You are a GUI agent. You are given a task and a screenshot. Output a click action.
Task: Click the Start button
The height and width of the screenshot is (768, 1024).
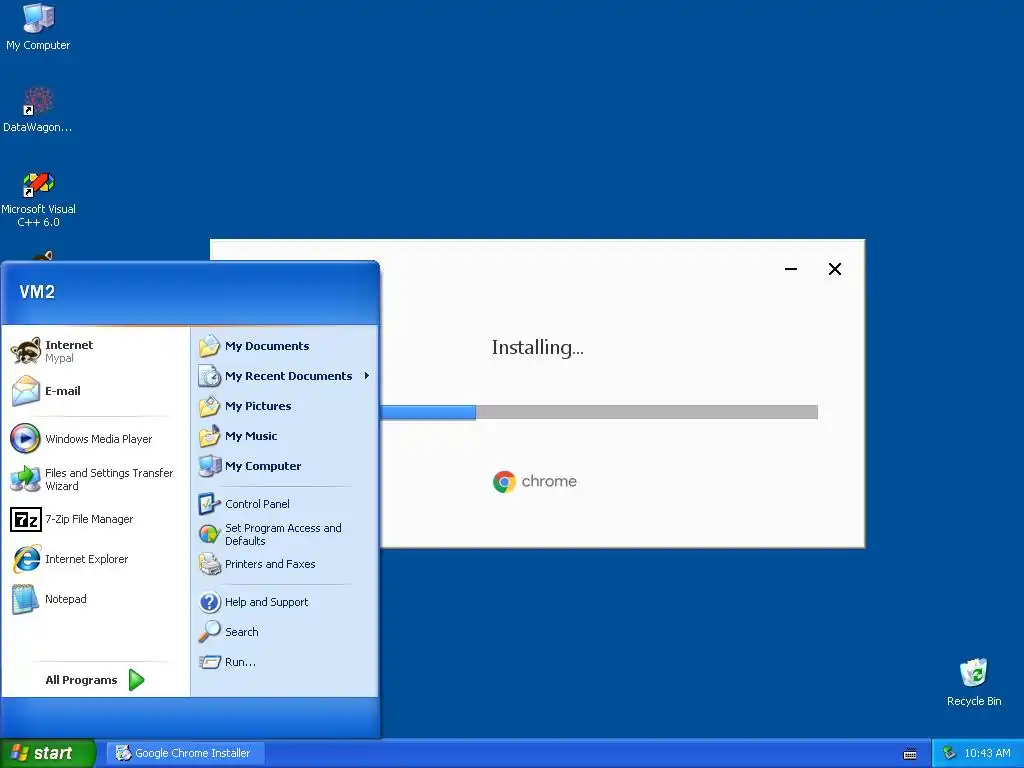pyautogui.click(x=48, y=754)
